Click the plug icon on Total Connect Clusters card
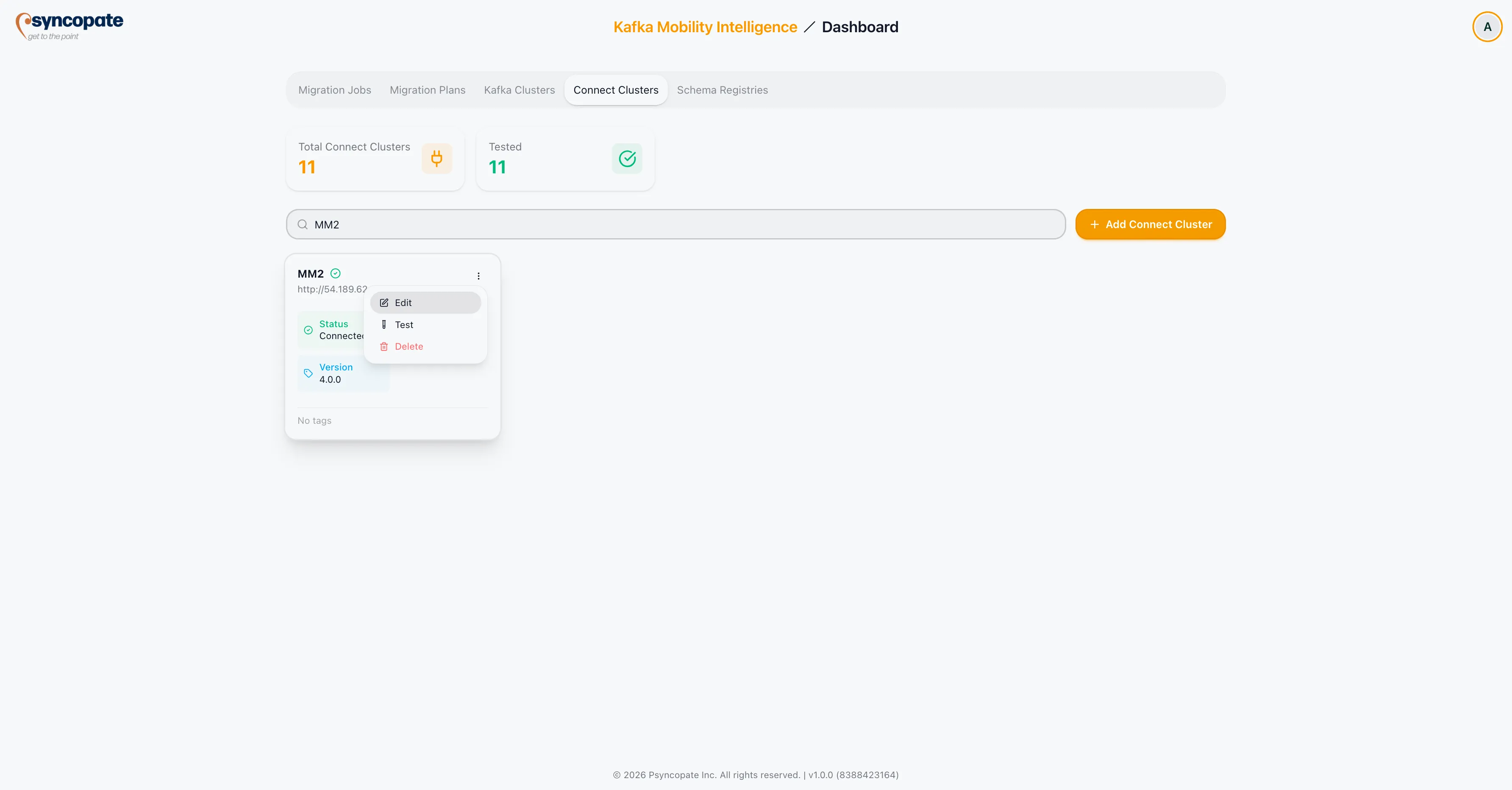 (437, 159)
